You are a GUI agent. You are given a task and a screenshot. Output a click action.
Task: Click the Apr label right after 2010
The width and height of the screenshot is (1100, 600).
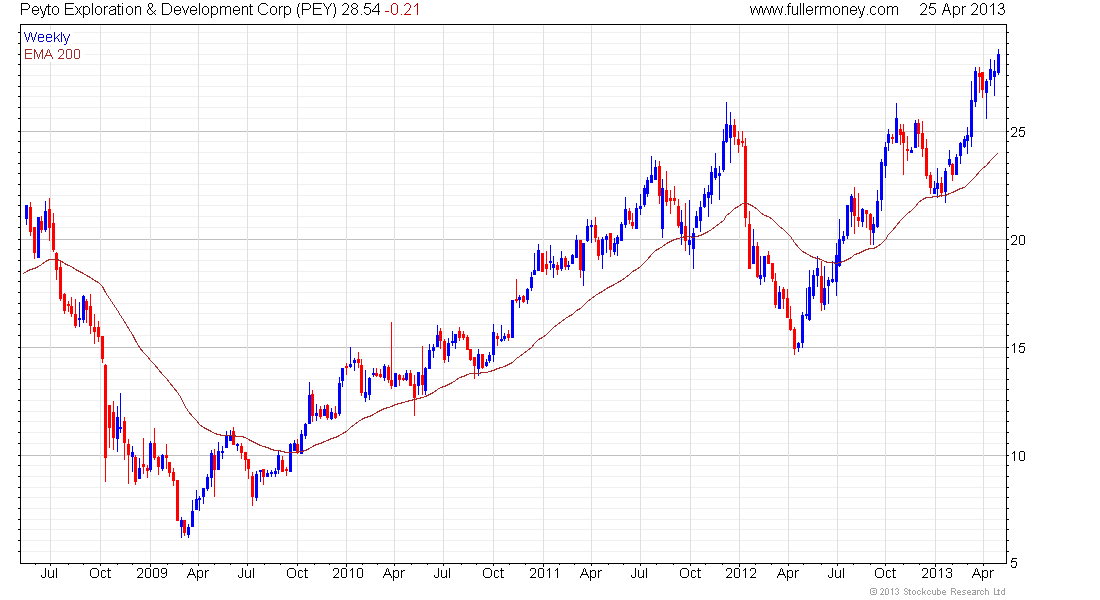pos(394,574)
